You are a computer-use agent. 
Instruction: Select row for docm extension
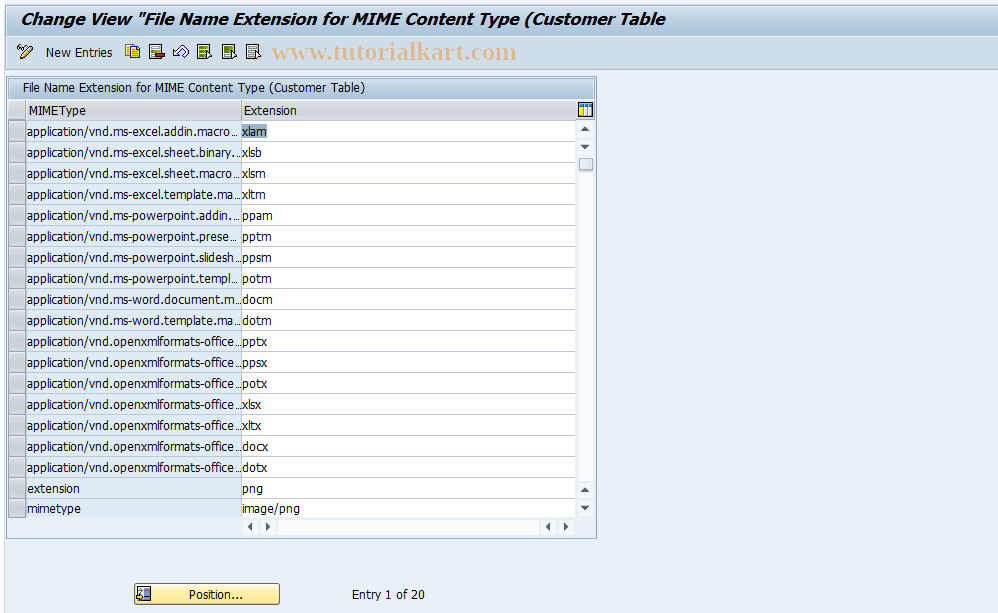click(17, 299)
